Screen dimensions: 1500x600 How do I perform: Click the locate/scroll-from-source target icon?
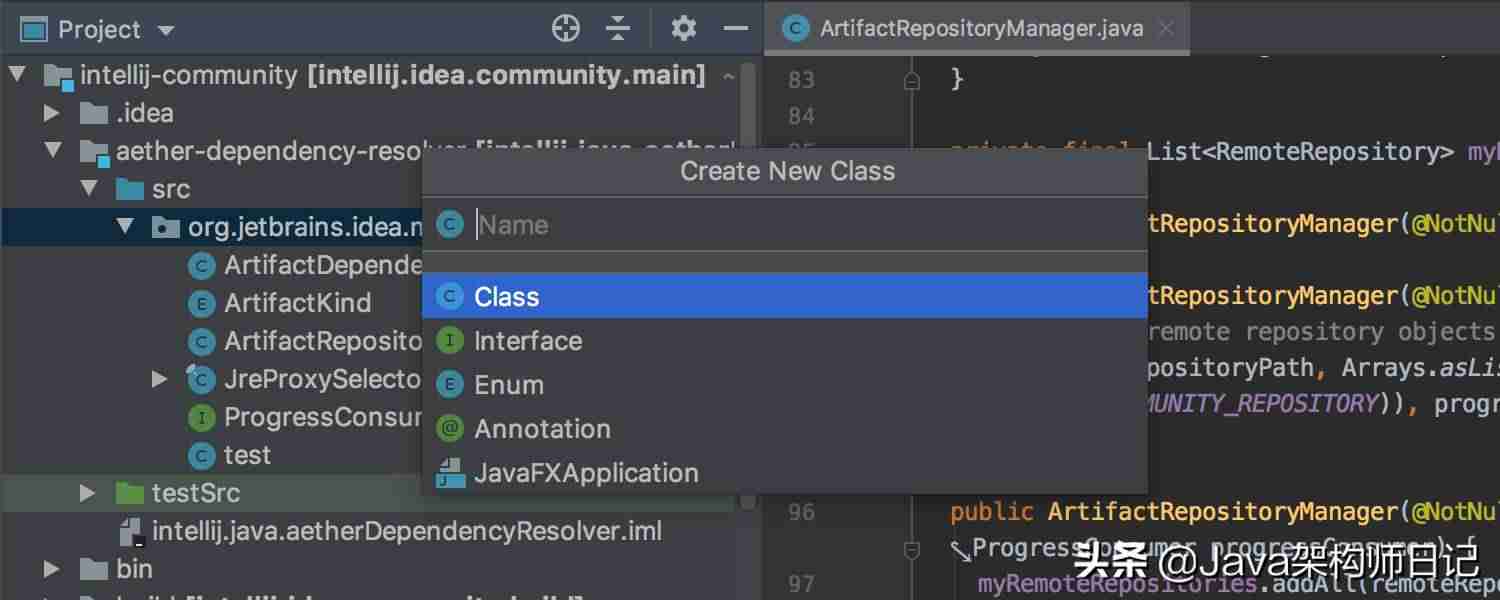pyautogui.click(x=566, y=29)
